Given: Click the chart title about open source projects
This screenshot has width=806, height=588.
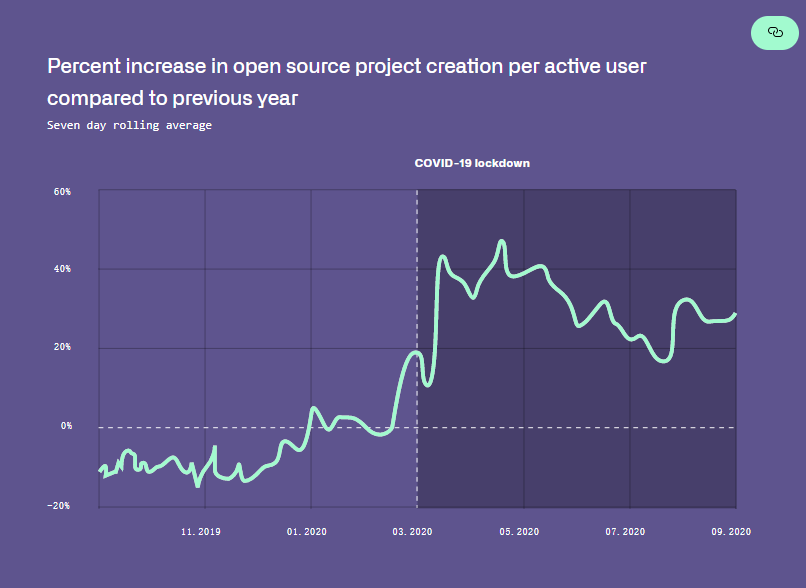Looking at the screenshot, I should click(347, 82).
